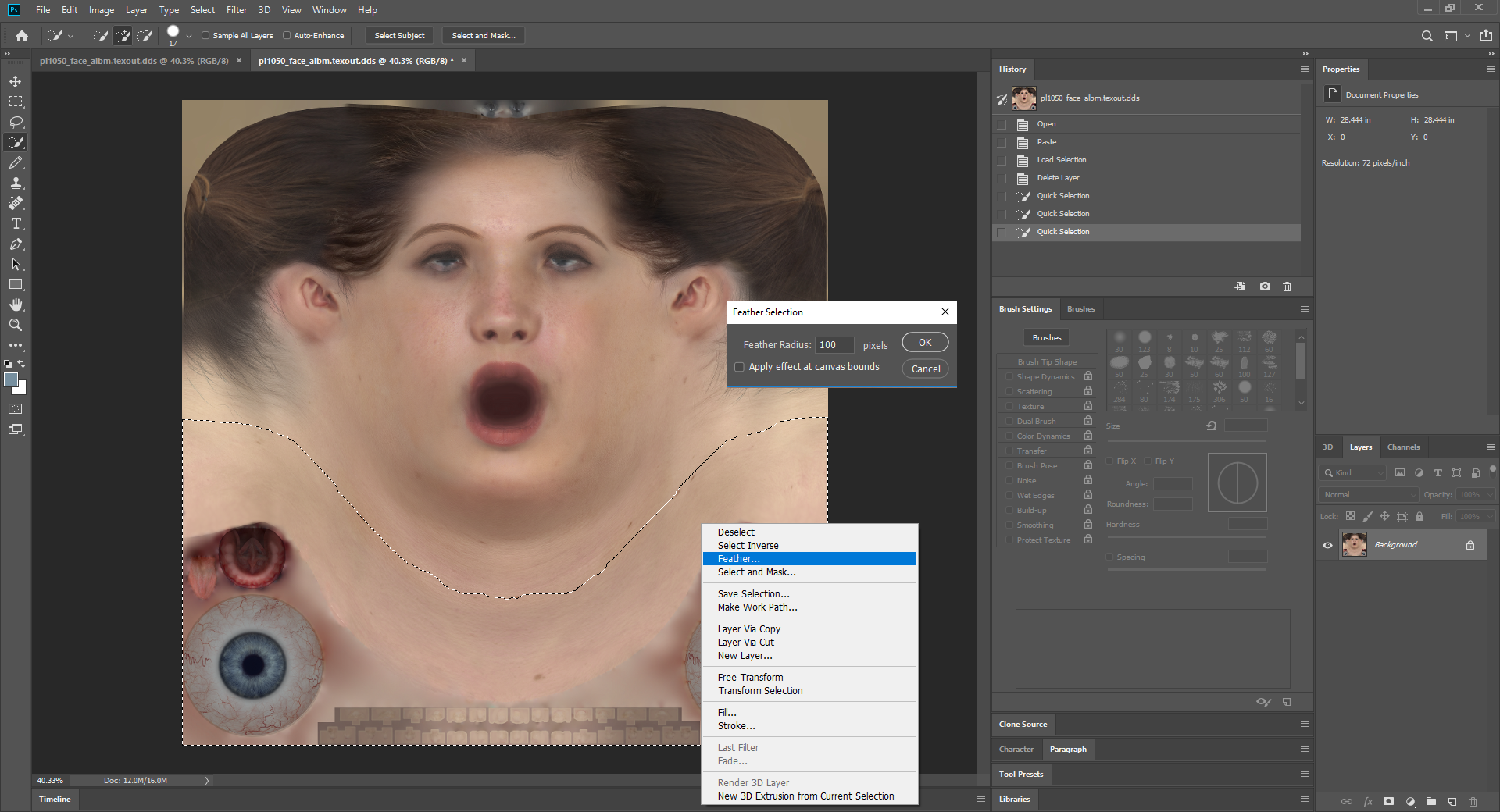Choose Select Inverse from context menu
1500x812 pixels.
click(810, 546)
